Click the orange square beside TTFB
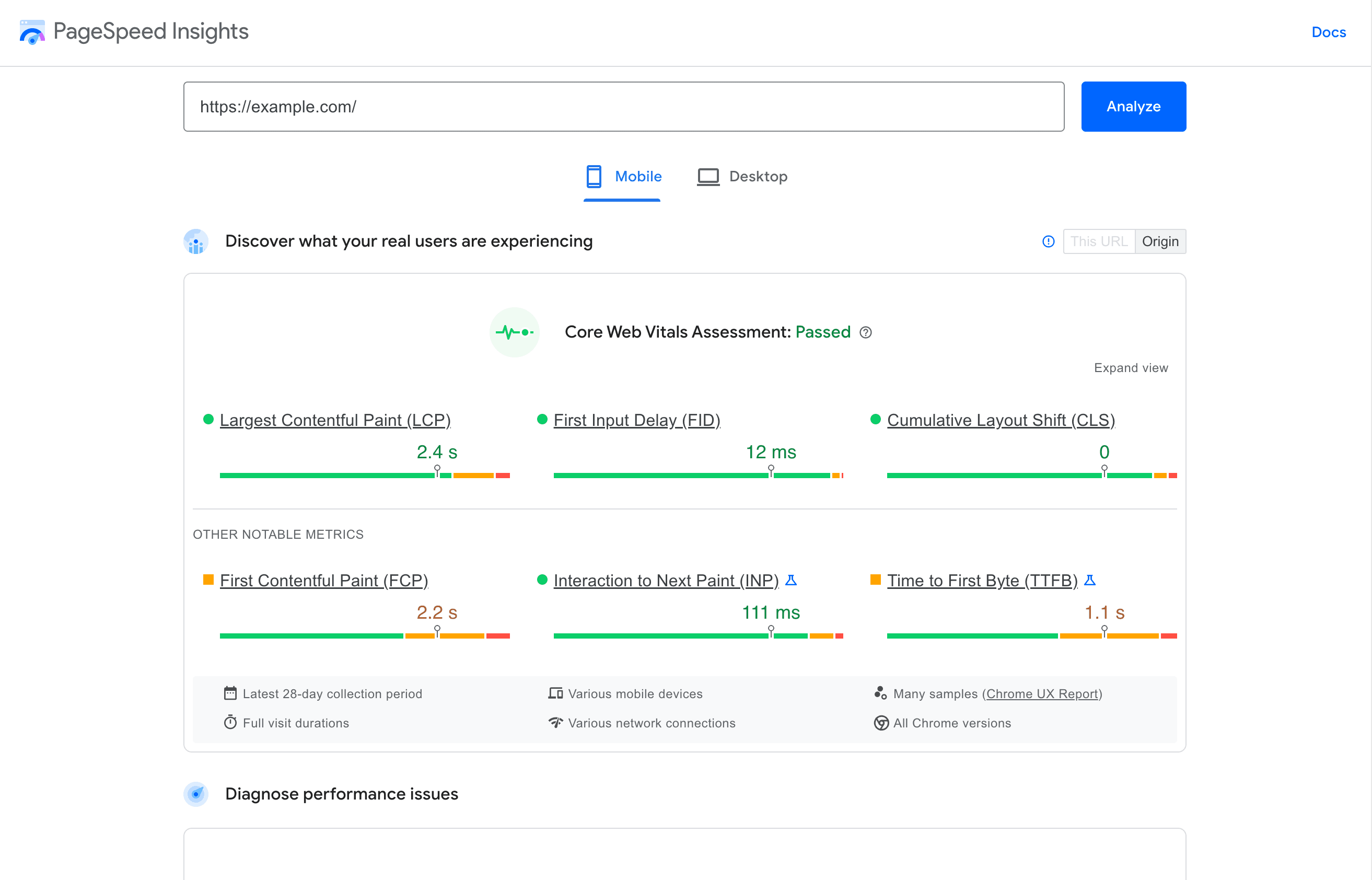This screenshot has height=880, width=1372. (876, 580)
